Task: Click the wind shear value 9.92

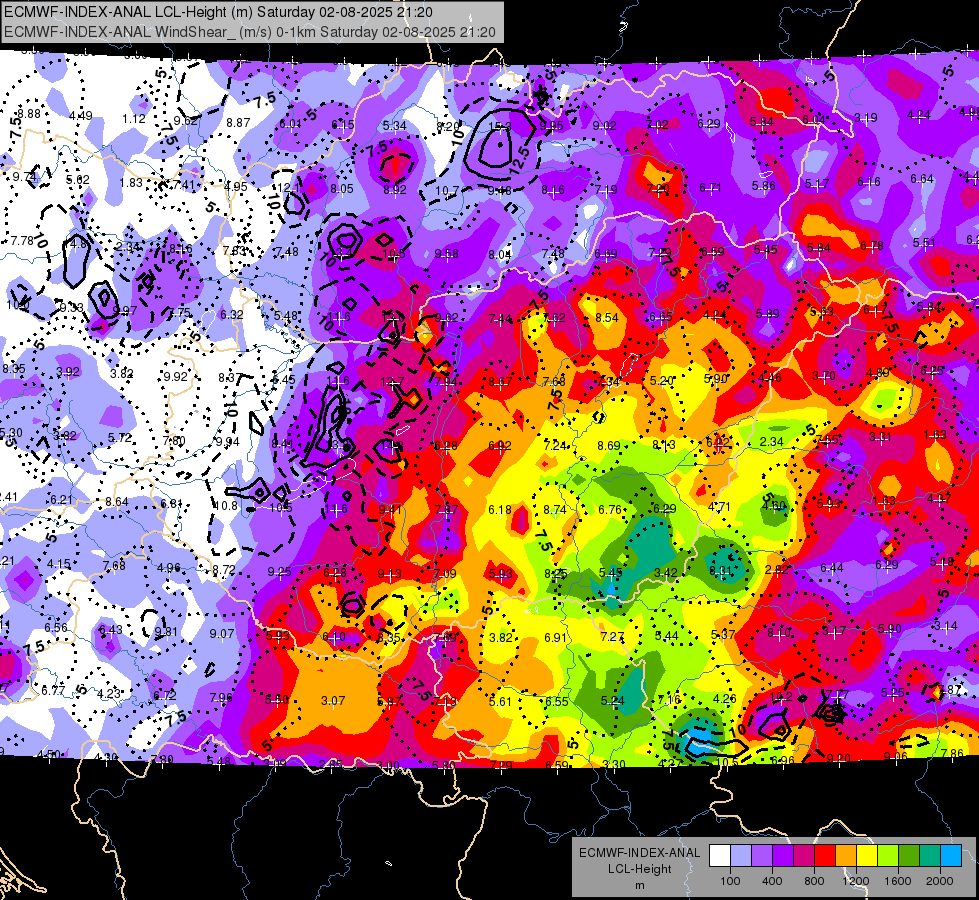Action: coord(175,377)
